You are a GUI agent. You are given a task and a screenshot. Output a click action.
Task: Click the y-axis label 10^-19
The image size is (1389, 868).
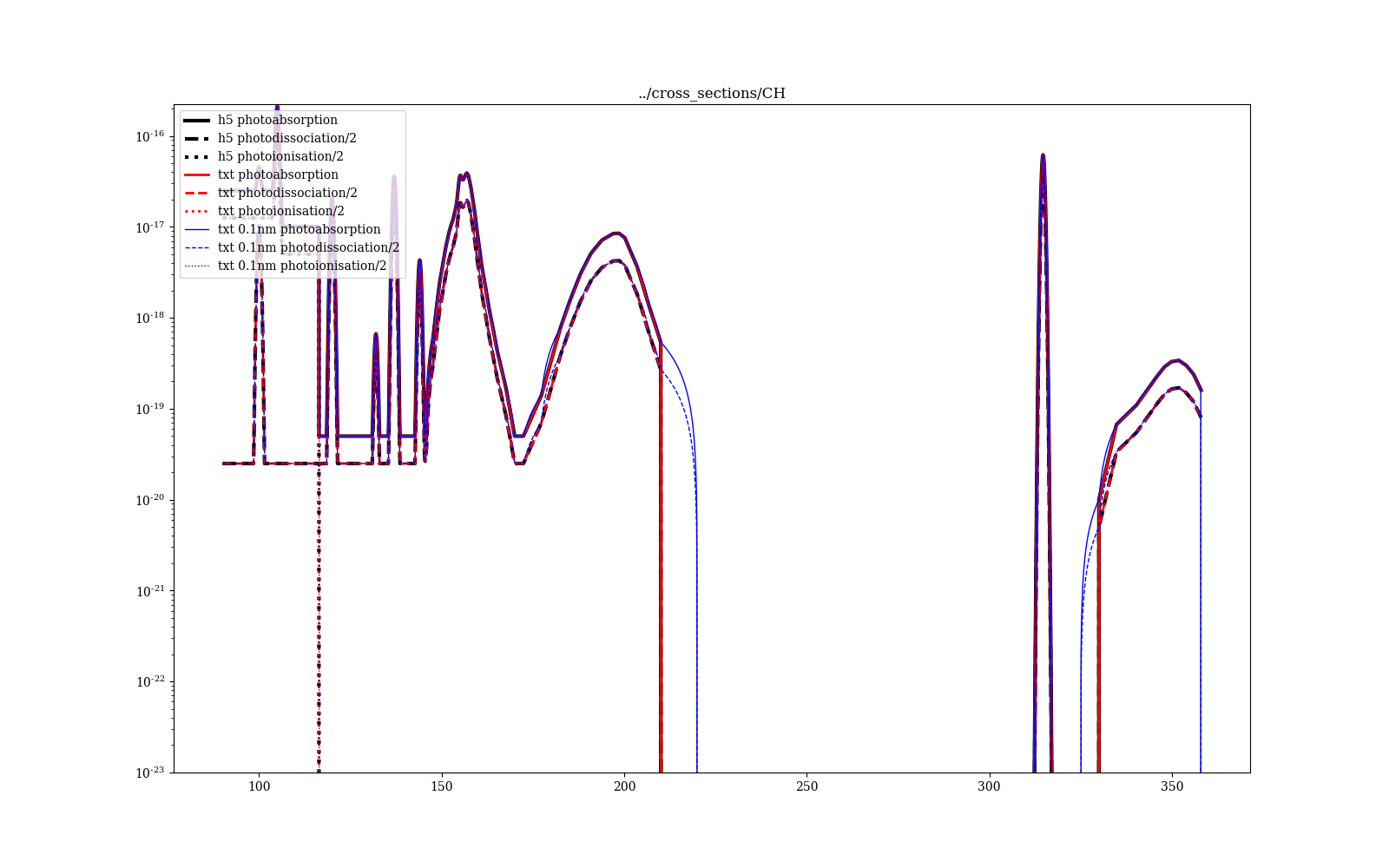click(150, 409)
